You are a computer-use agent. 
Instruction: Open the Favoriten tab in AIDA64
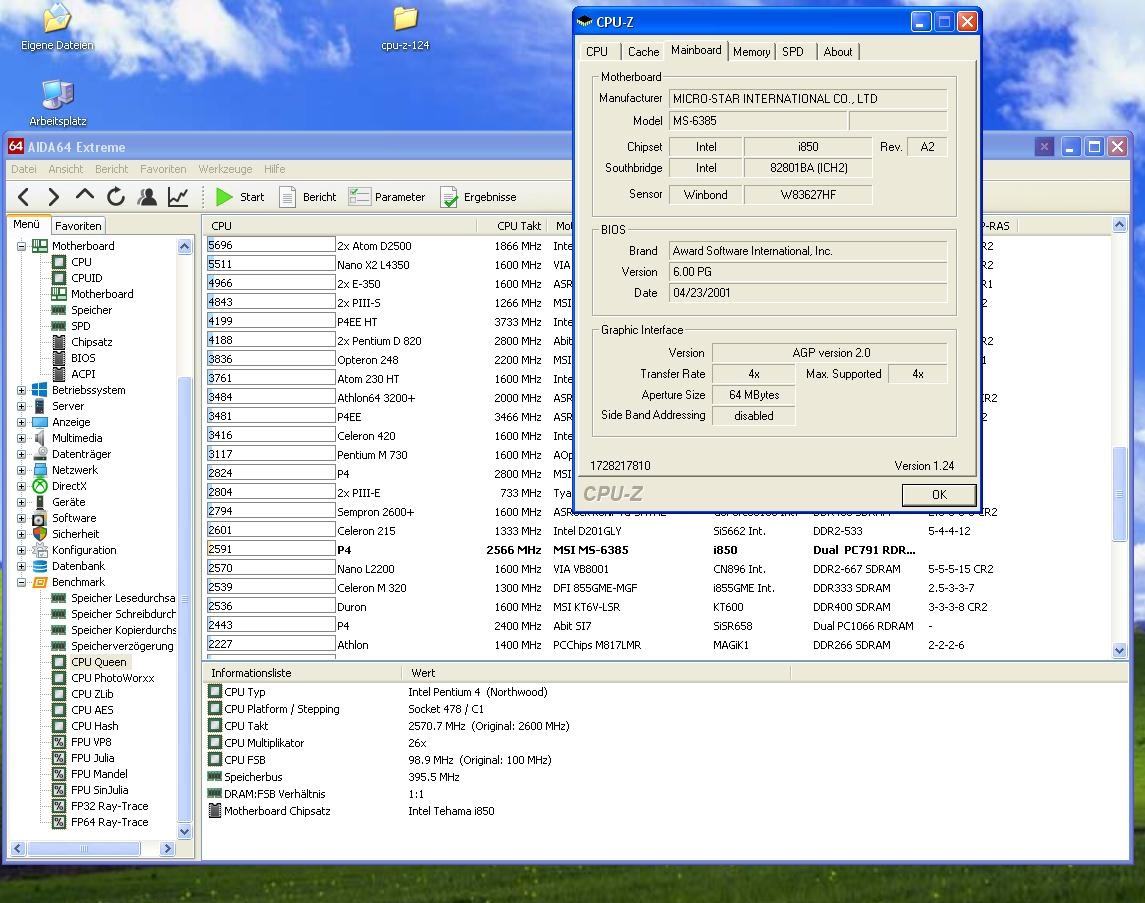[78, 226]
